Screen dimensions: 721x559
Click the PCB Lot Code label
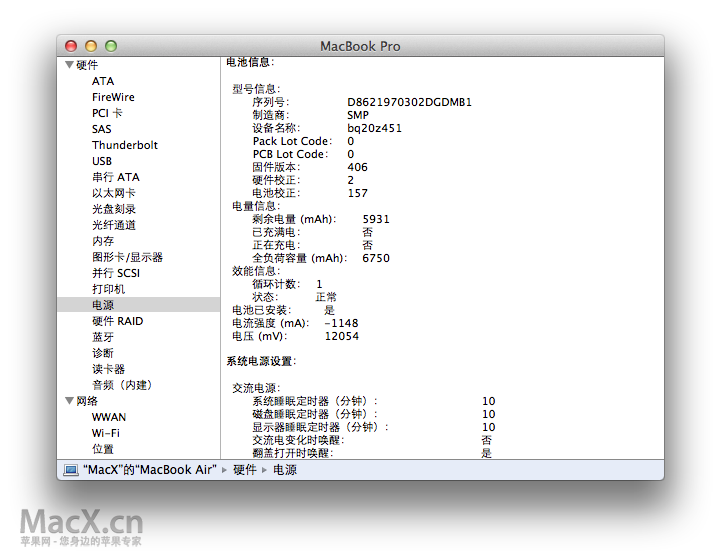tap(291, 154)
